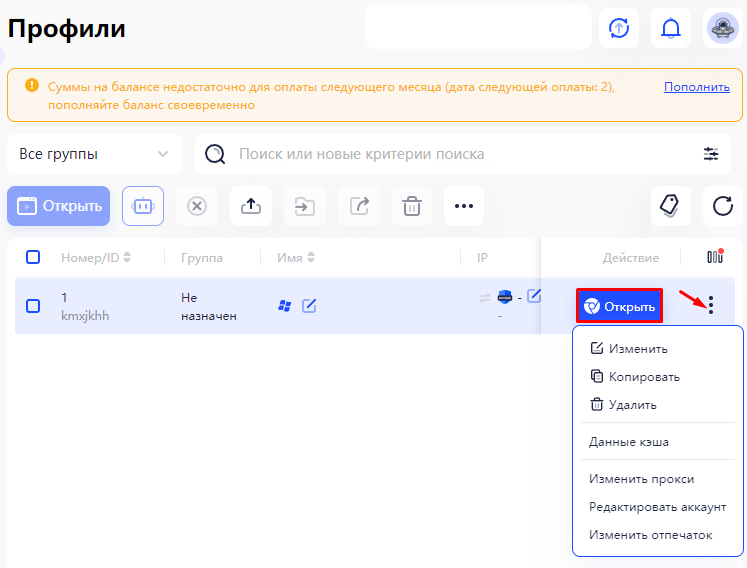Choose Изменить отпечаток menu item
The image size is (747, 568).
(x=650, y=535)
